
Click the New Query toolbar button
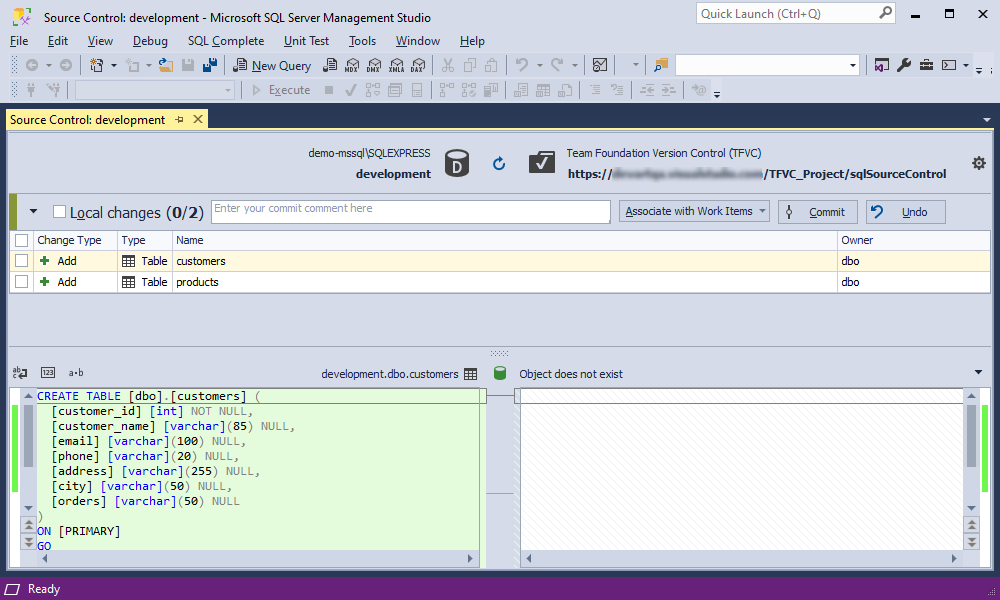click(x=272, y=65)
